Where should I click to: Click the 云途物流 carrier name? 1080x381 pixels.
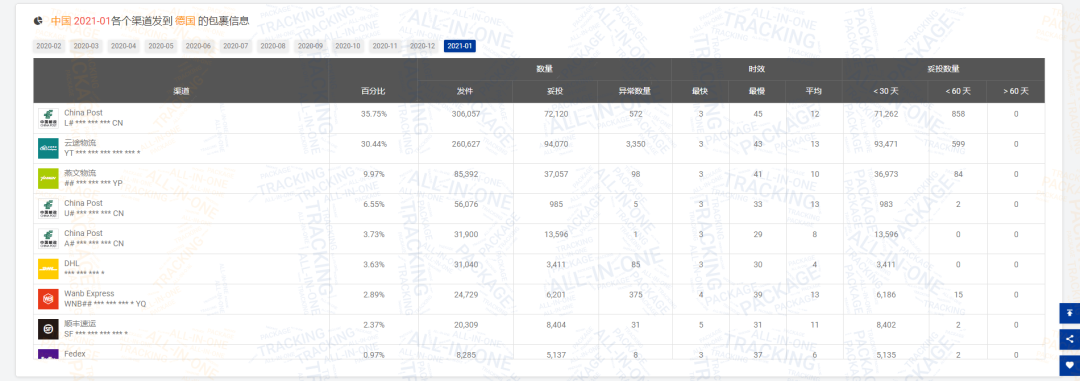(x=81, y=143)
